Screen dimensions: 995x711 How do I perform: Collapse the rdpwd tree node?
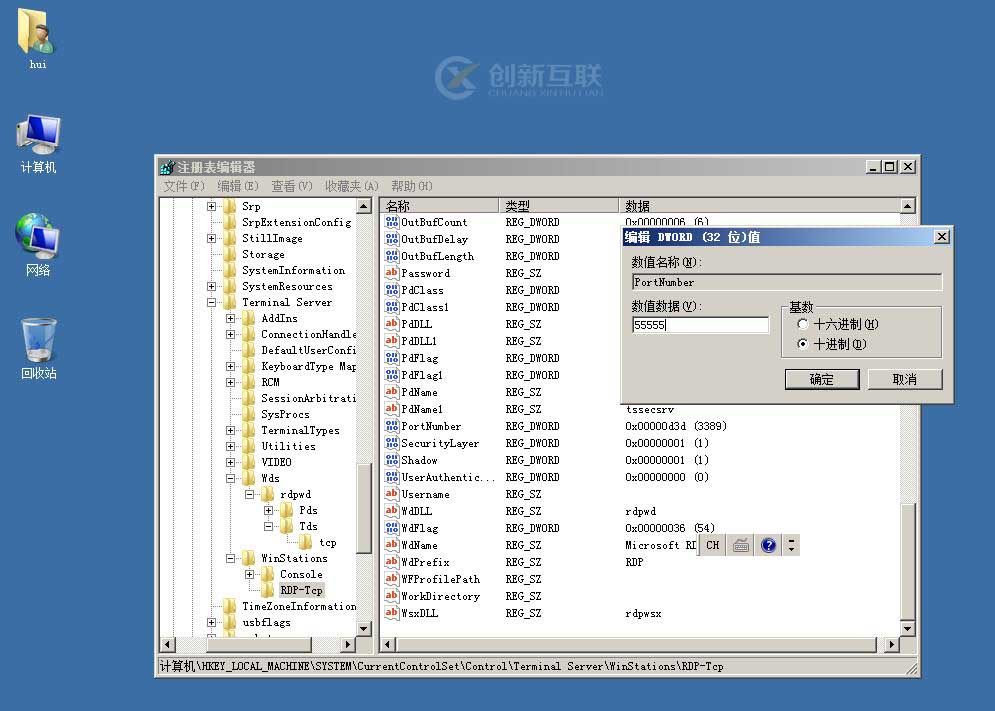click(x=249, y=494)
